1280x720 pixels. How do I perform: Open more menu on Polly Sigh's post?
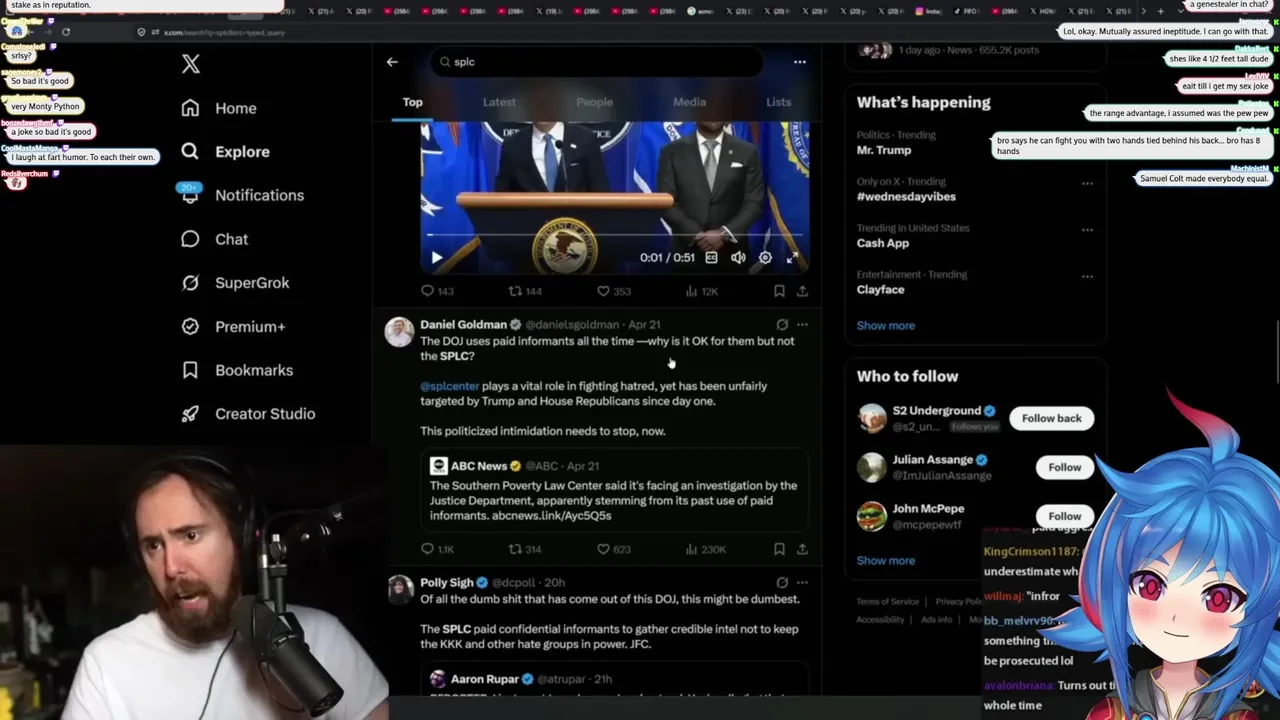click(802, 582)
